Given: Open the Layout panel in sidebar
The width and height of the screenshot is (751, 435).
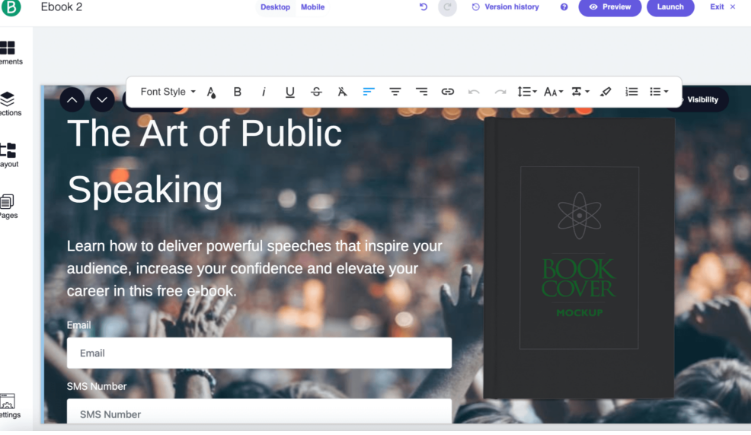Looking at the screenshot, I should pos(9,155).
